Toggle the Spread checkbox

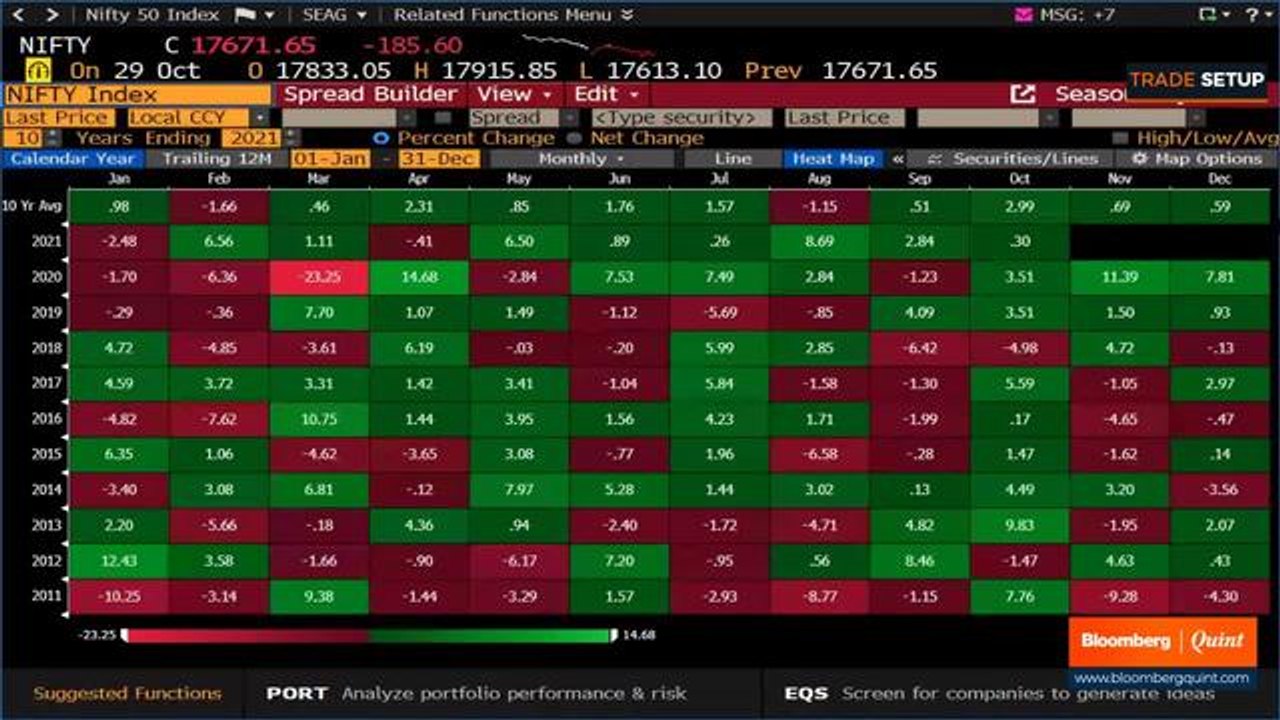coord(444,118)
